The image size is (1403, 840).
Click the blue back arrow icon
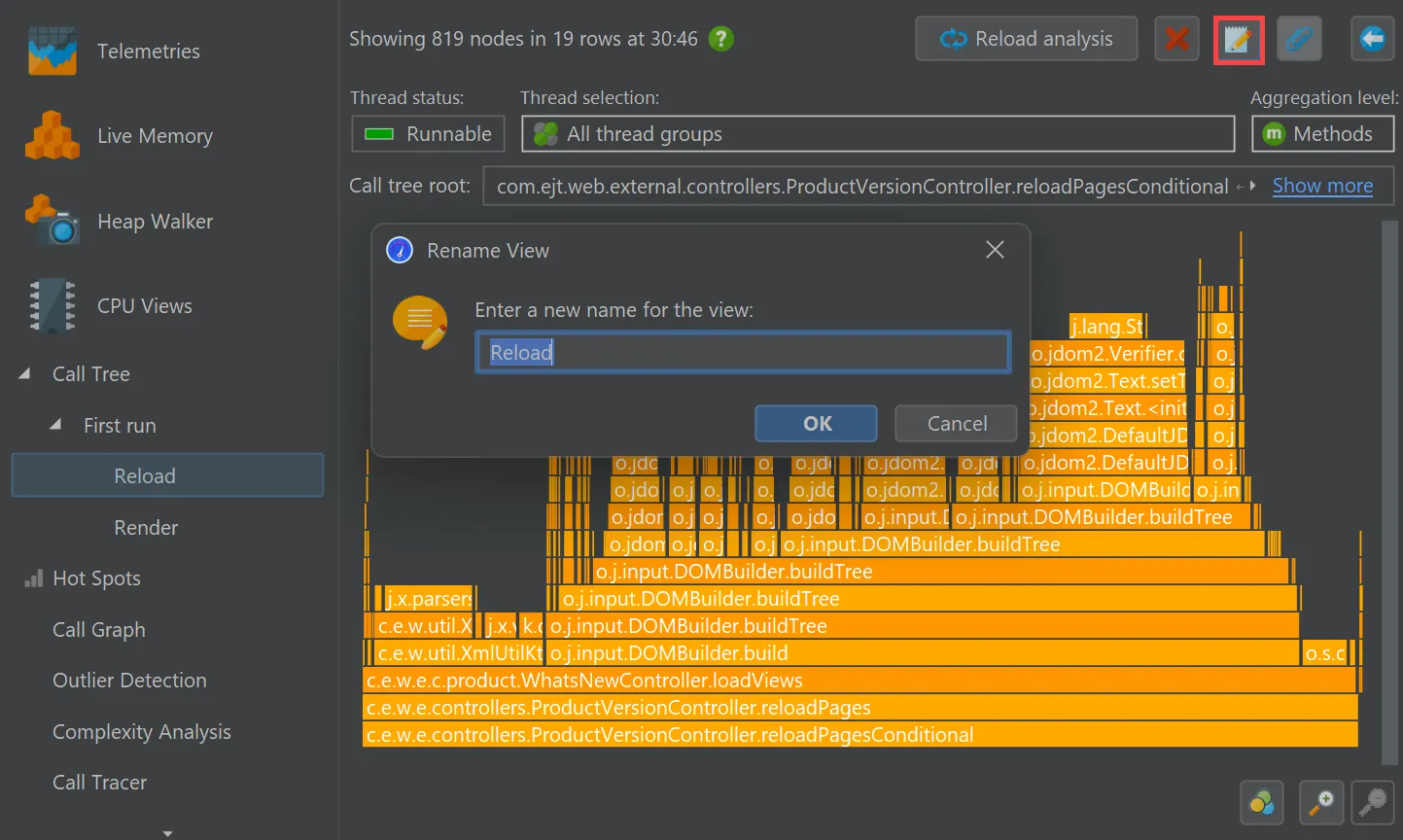click(1372, 39)
